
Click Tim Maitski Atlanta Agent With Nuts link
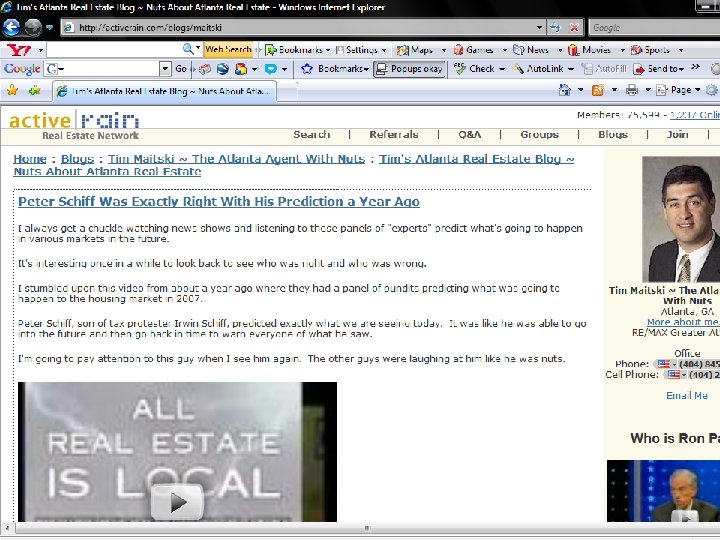(x=236, y=159)
